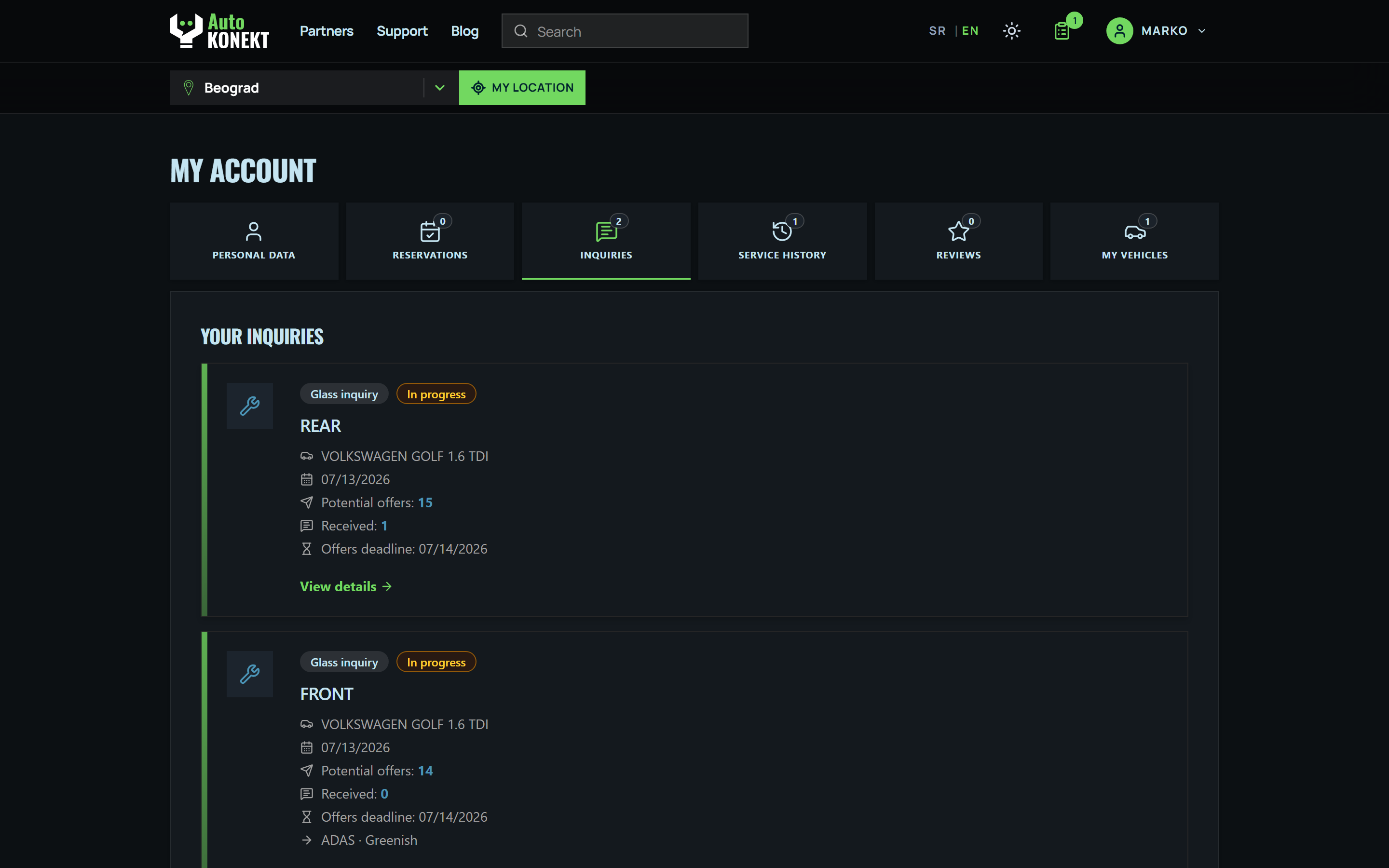Open the FRONT inquiry title
Viewport: 1389px width, 868px height.
pos(327,694)
